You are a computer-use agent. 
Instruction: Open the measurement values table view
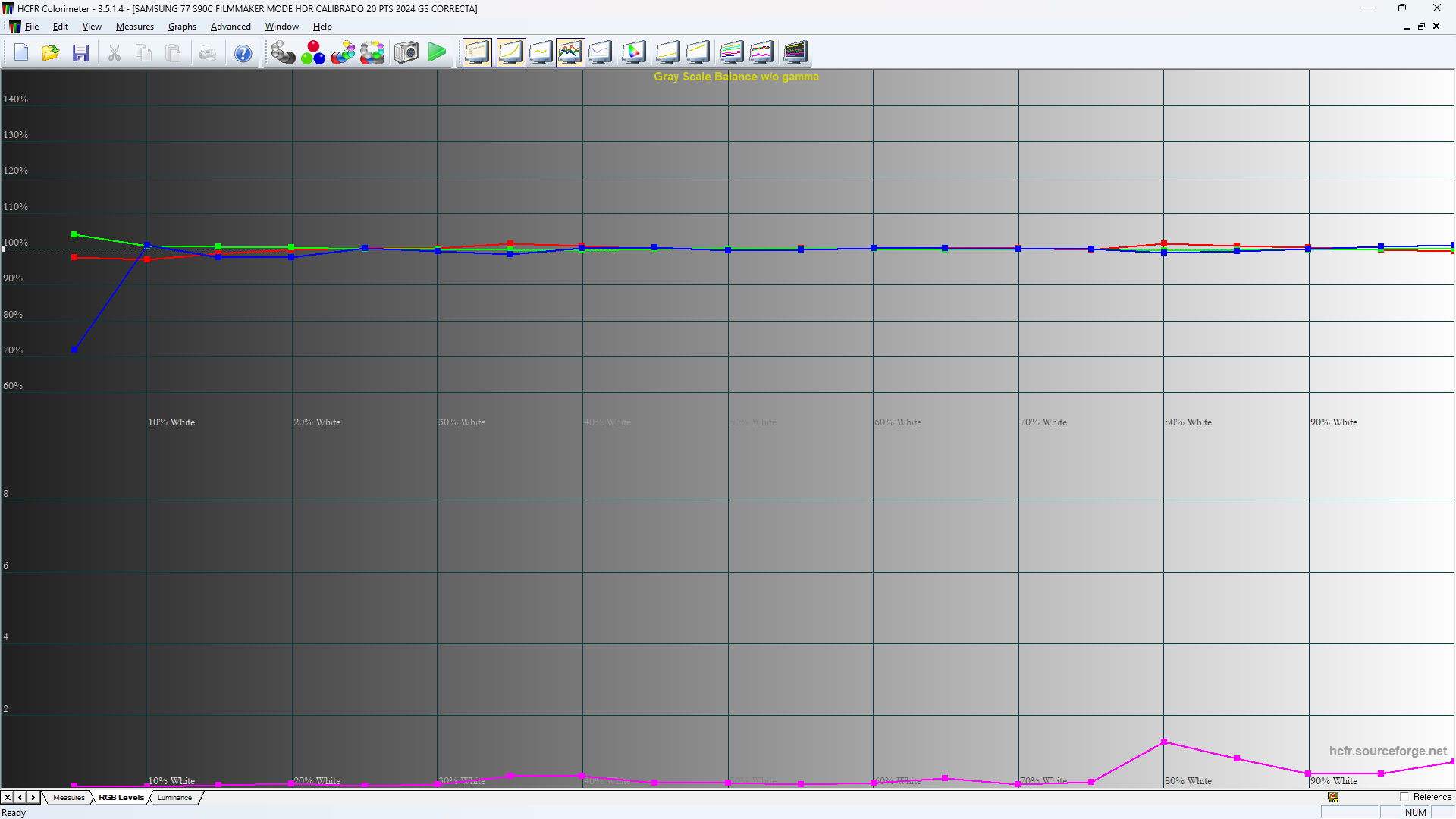(x=477, y=52)
